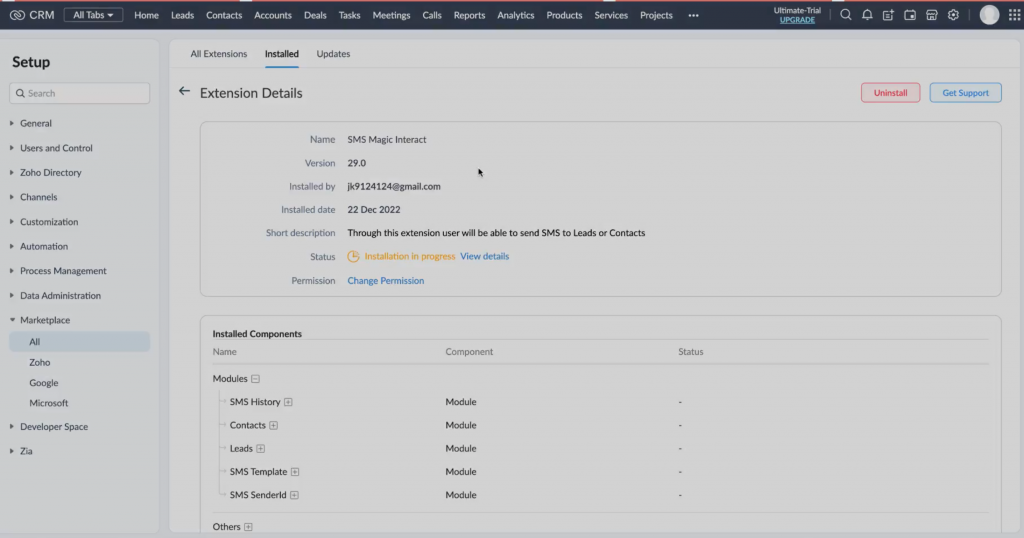Expand the Contacts module row
Viewport: 1024px width, 538px height.
pos(274,425)
